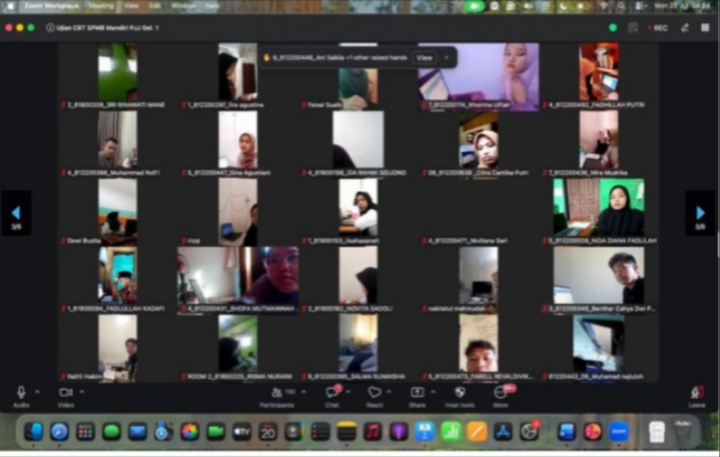Expand the video options arrow

(x=82, y=392)
